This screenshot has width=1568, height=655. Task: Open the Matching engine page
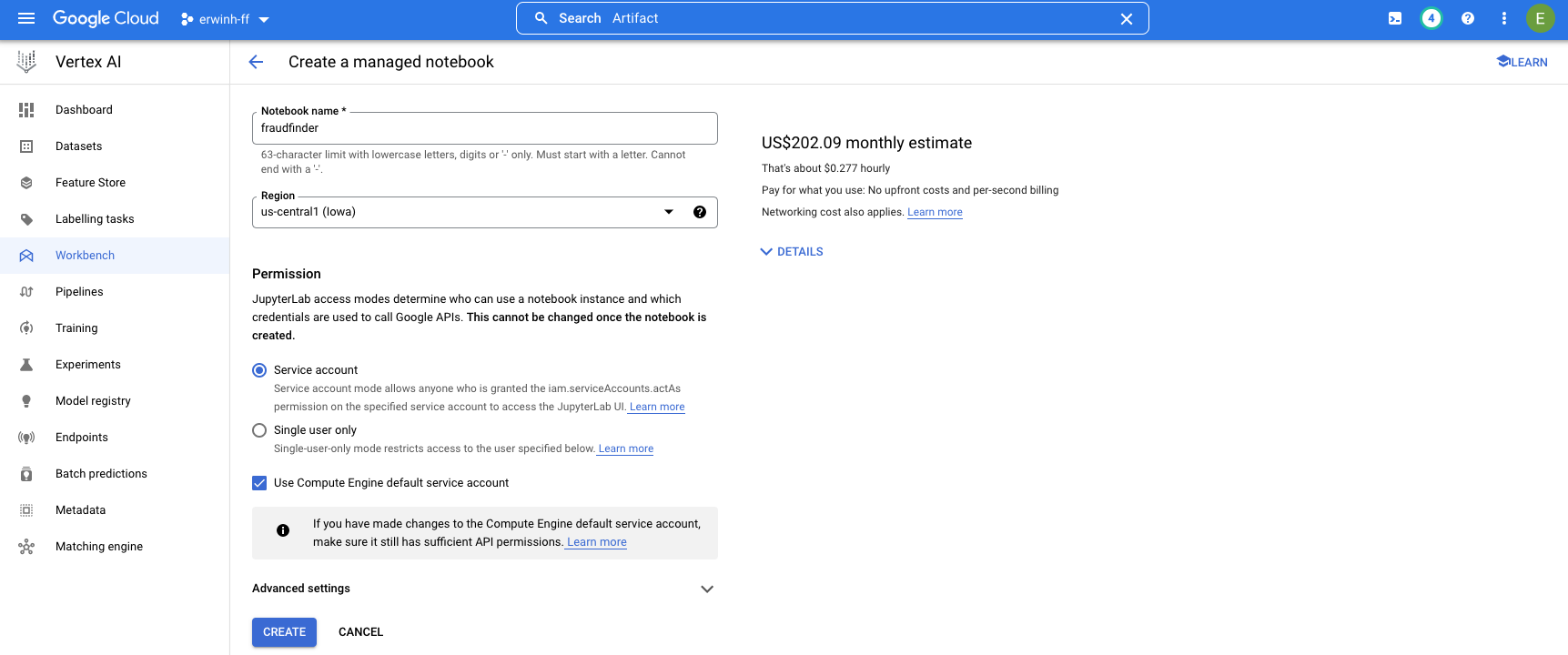click(x=99, y=546)
